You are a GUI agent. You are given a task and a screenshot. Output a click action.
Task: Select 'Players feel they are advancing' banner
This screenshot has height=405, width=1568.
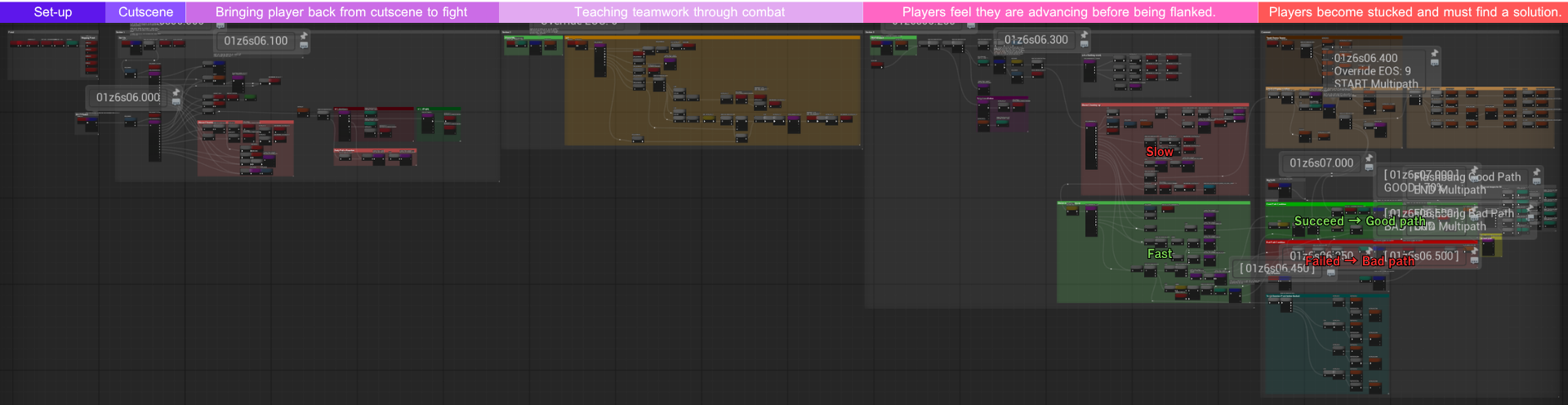pyautogui.click(x=1059, y=11)
